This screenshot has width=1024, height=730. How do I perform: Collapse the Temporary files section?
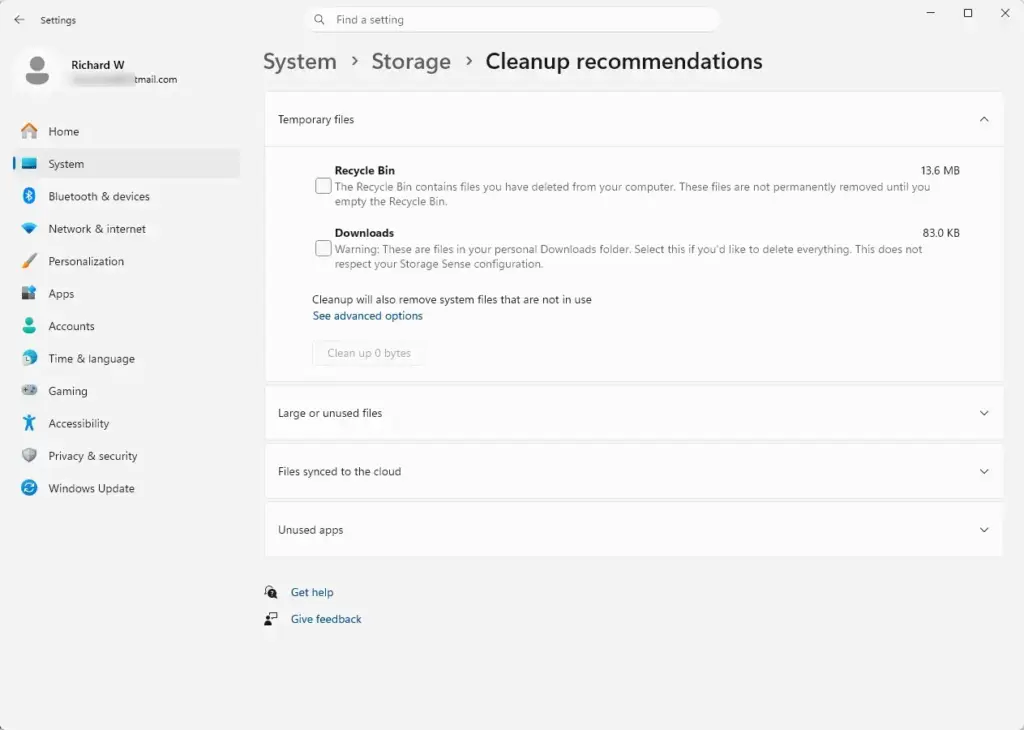[x=984, y=119]
